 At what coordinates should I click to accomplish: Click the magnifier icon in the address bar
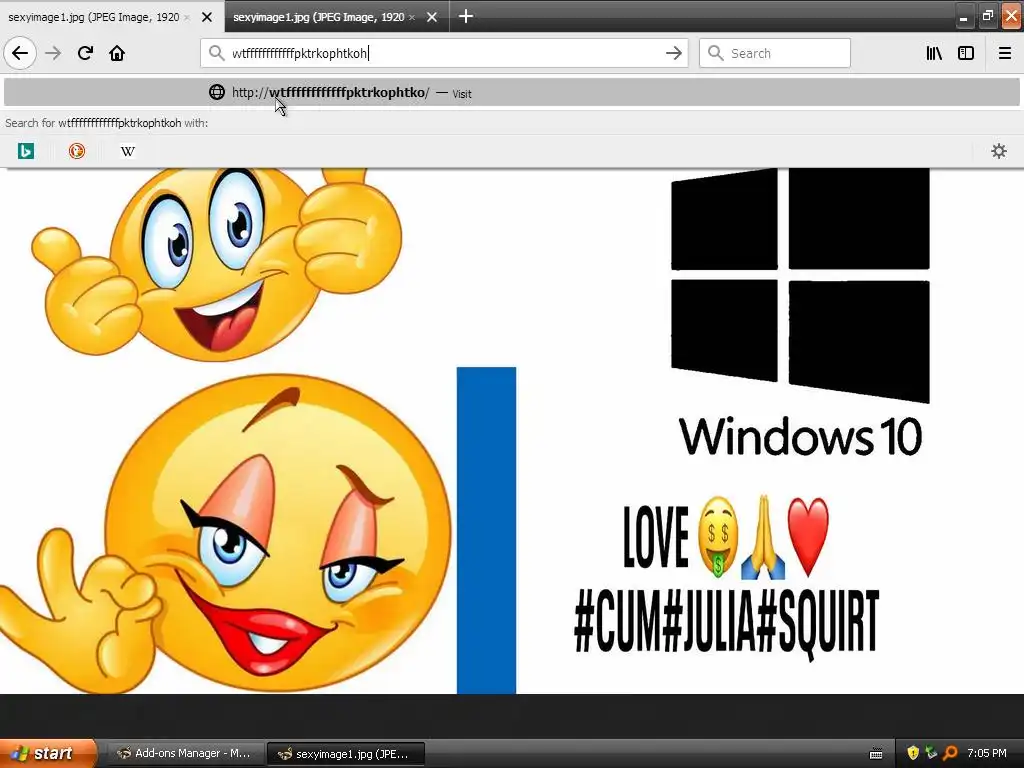[216, 53]
